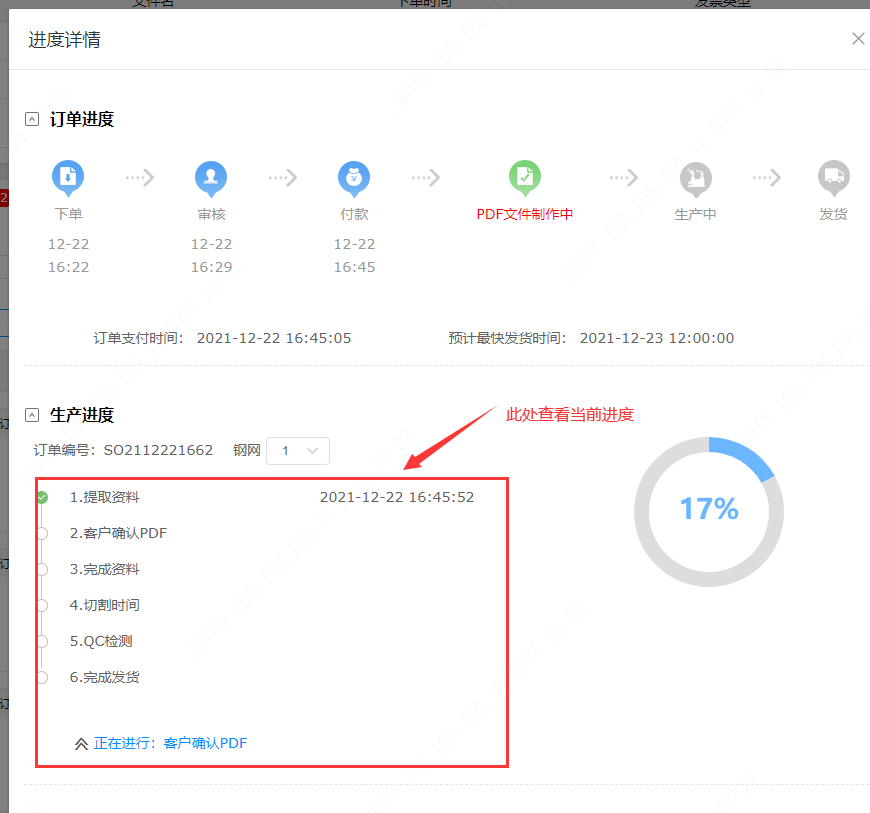Click the green PDF文件制作中 step icon

(x=525, y=177)
